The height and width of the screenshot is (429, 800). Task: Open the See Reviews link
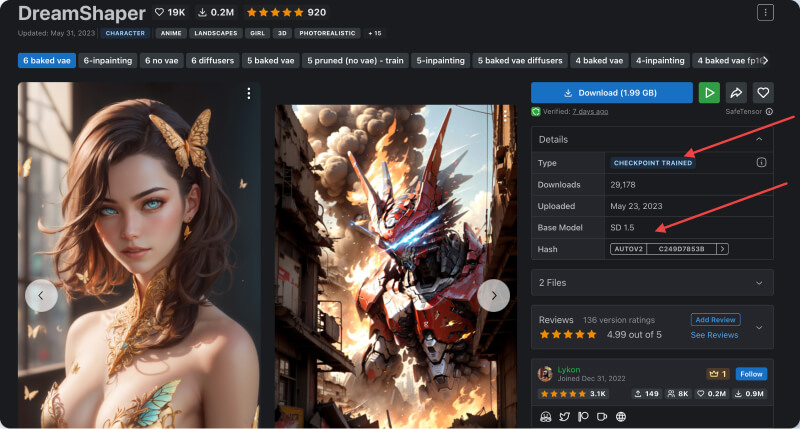[714, 335]
